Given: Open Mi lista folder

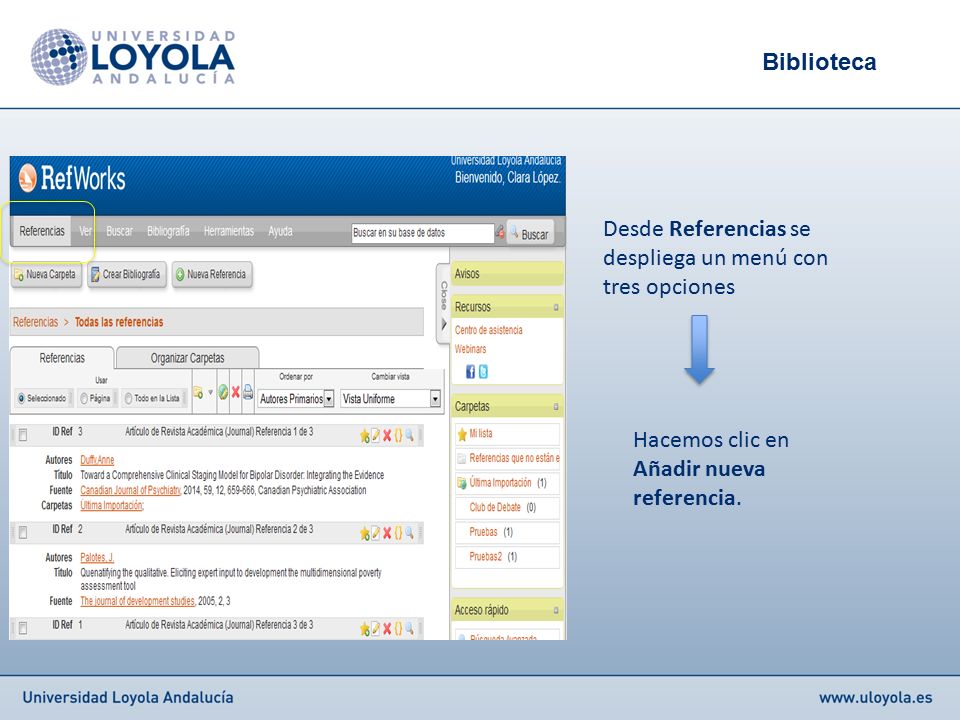Looking at the screenshot, I should point(507,434).
